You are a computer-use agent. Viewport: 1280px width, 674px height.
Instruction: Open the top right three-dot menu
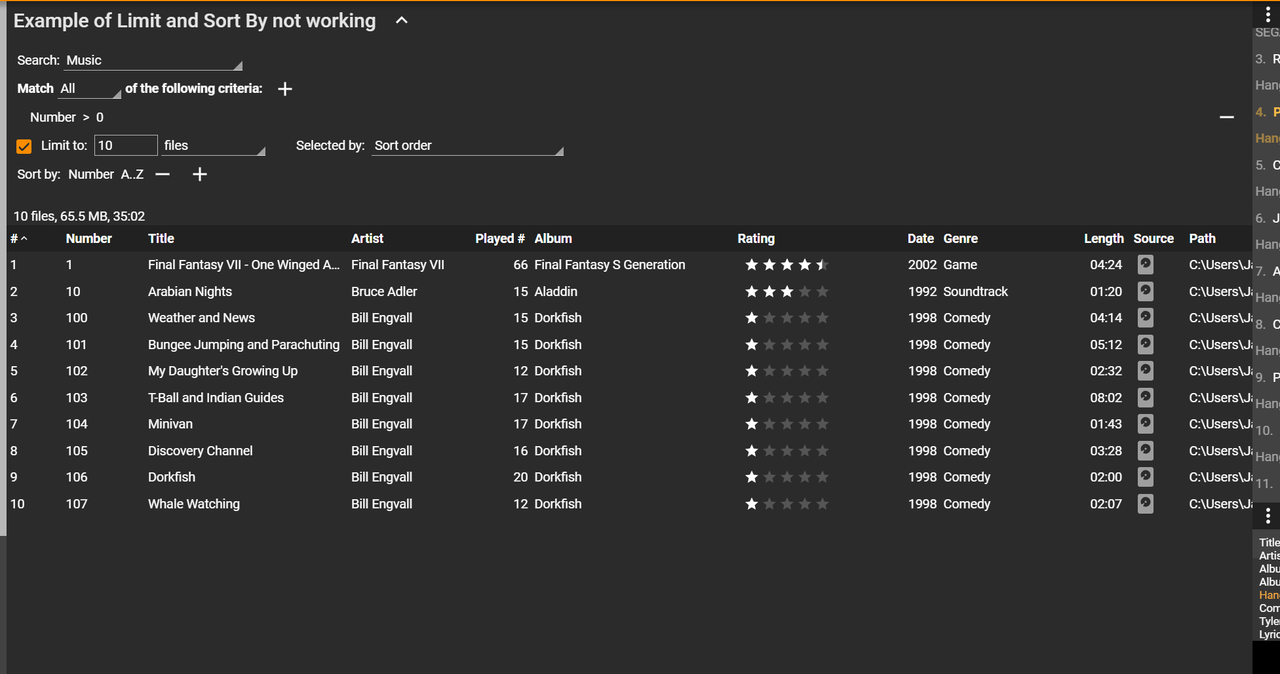1268,14
